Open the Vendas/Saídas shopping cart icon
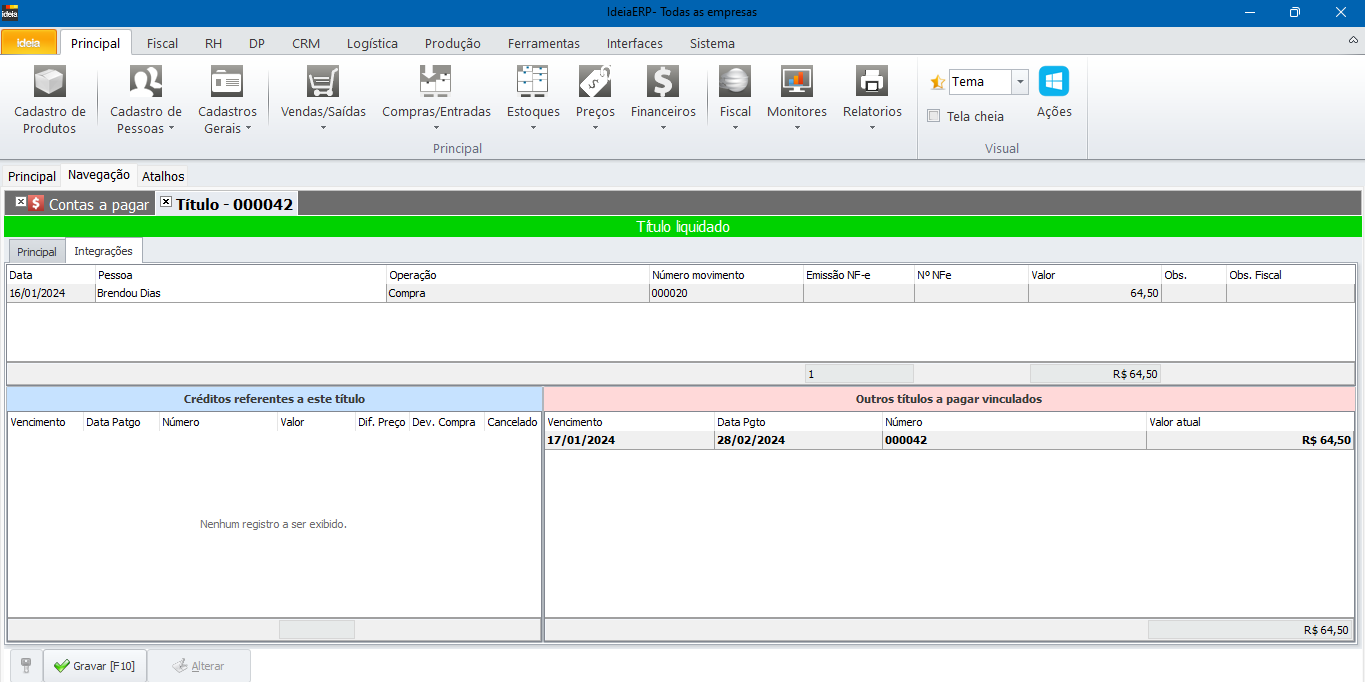 (323, 82)
